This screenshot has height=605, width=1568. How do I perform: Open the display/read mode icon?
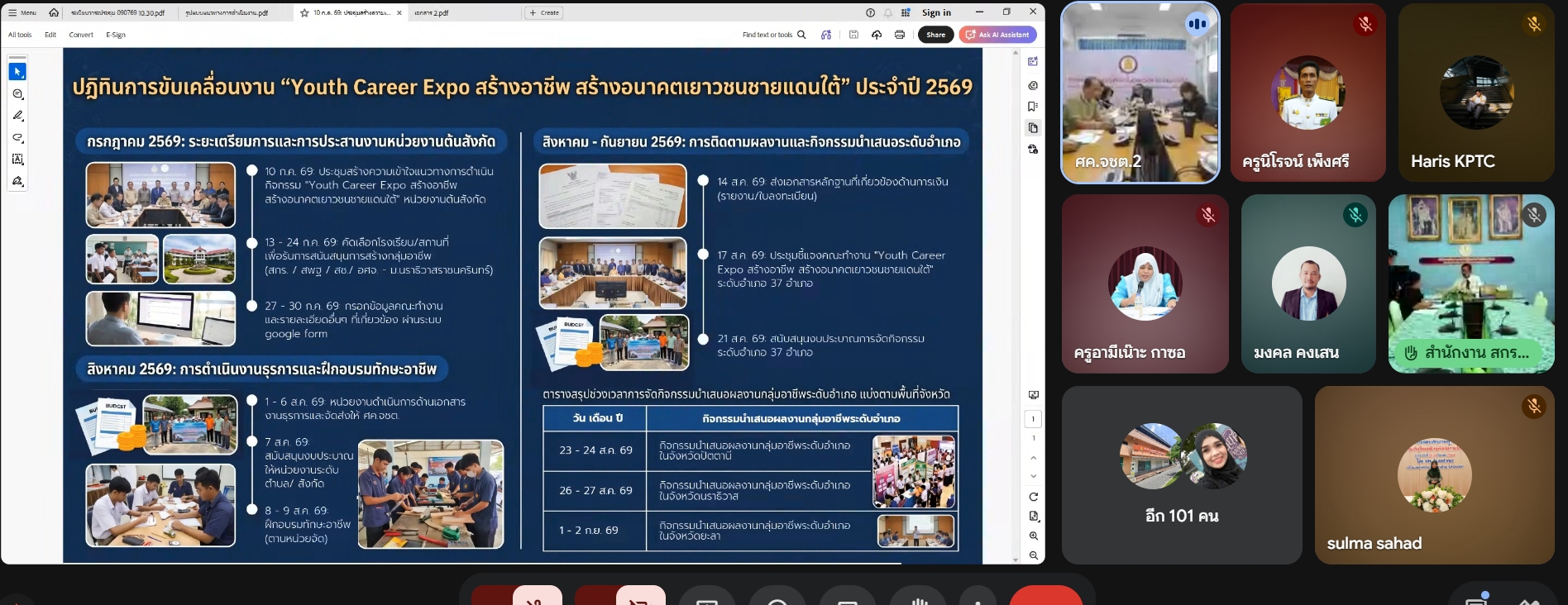click(1034, 395)
